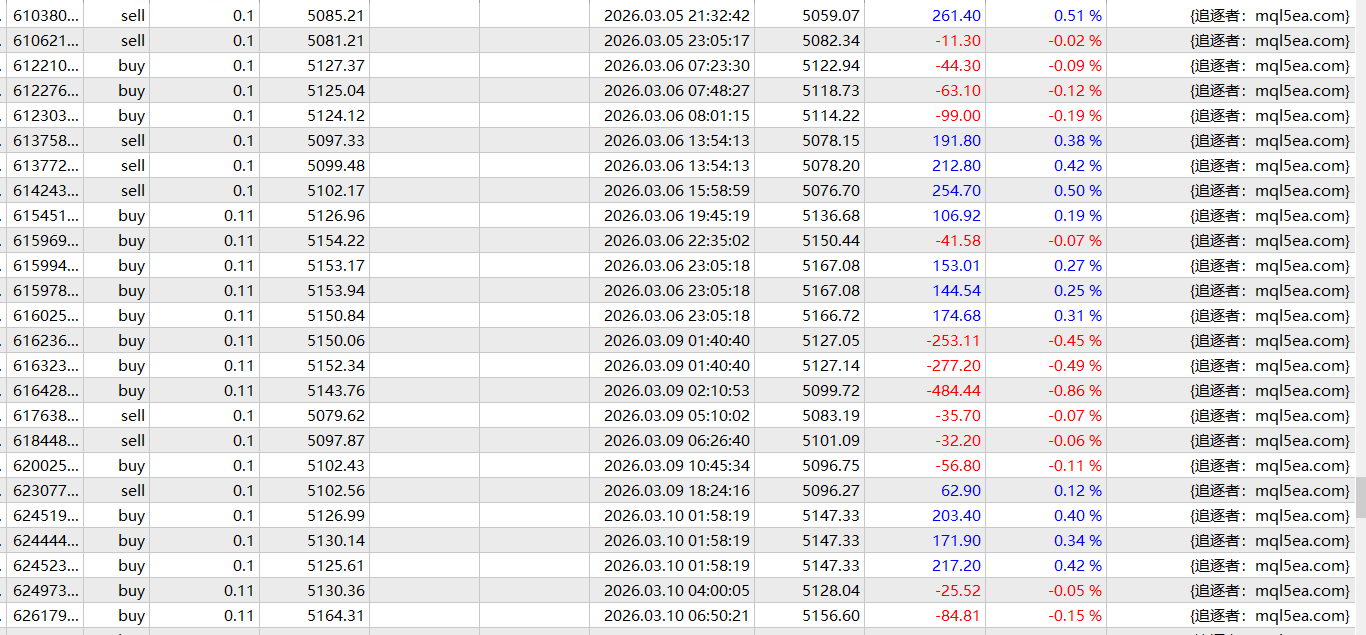Click the open price 5085.21
1366x635 pixels.
tap(335, 16)
